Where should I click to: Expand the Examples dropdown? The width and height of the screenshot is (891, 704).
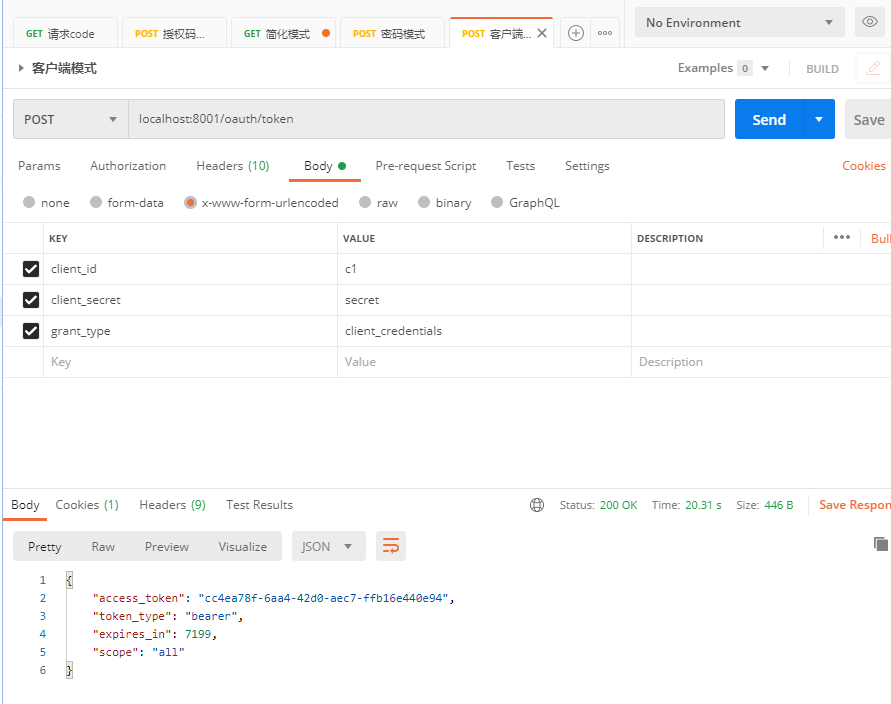(x=763, y=67)
